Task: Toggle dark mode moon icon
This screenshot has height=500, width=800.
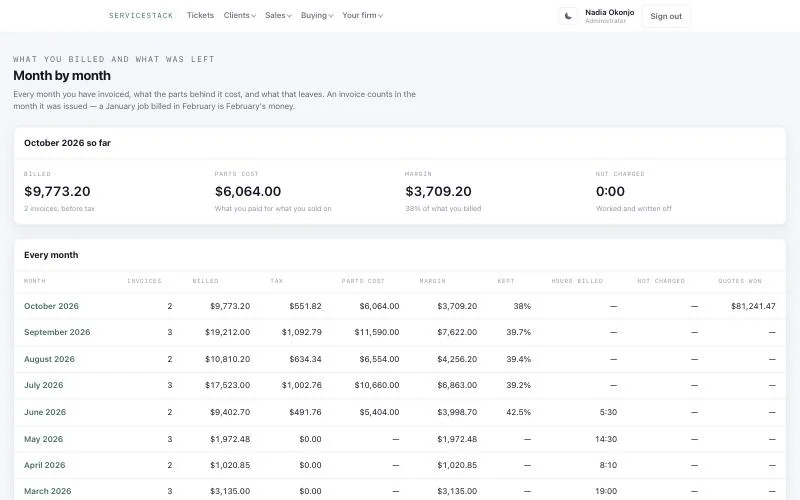Action: (x=568, y=16)
